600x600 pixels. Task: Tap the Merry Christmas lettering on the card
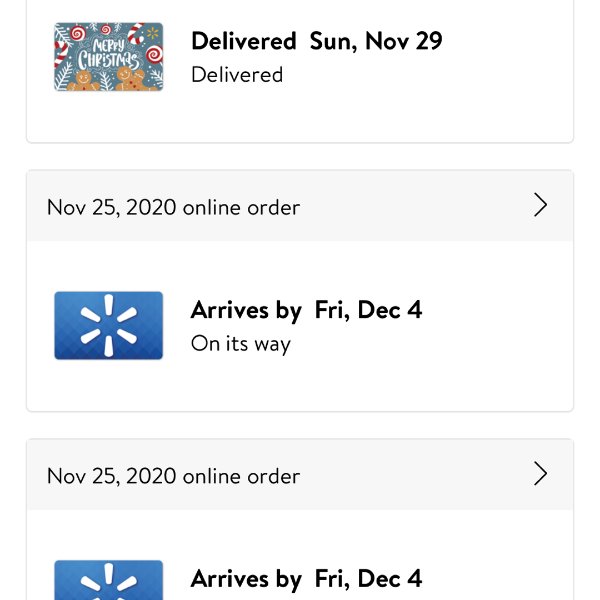click(108, 55)
